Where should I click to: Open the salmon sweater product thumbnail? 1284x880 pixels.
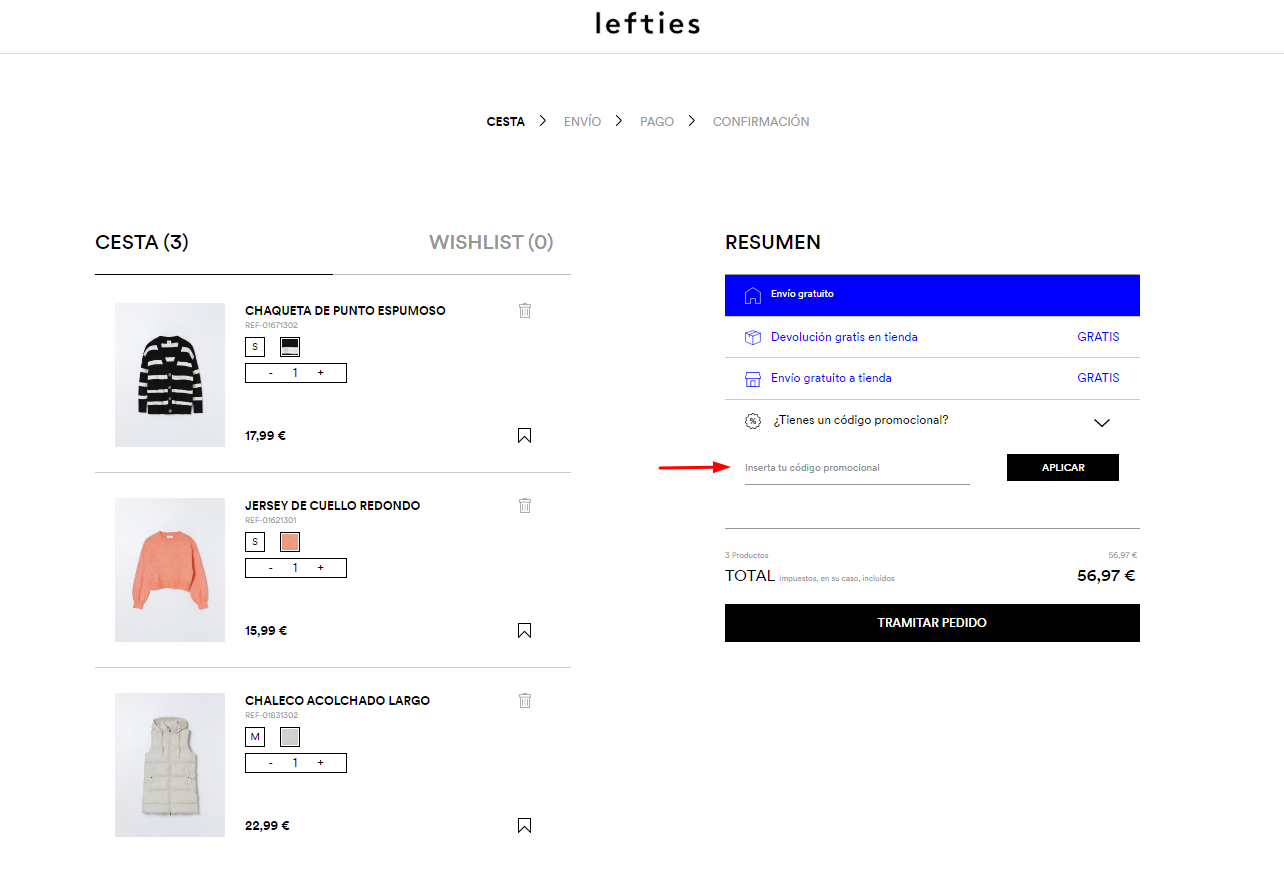[x=170, y=570]
